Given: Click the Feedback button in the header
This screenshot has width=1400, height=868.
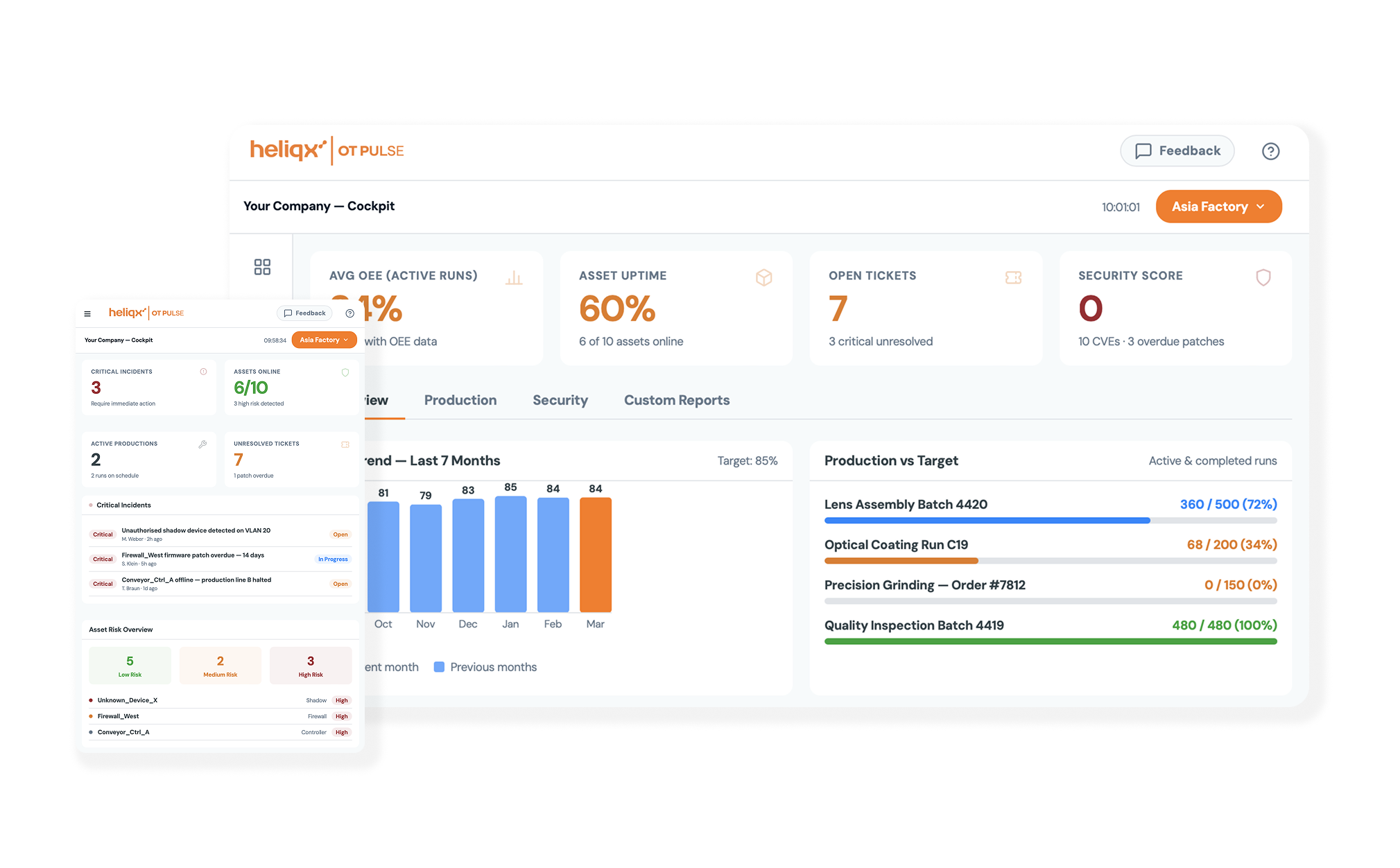Looking at the screenshot, I should click(1177, 150).
